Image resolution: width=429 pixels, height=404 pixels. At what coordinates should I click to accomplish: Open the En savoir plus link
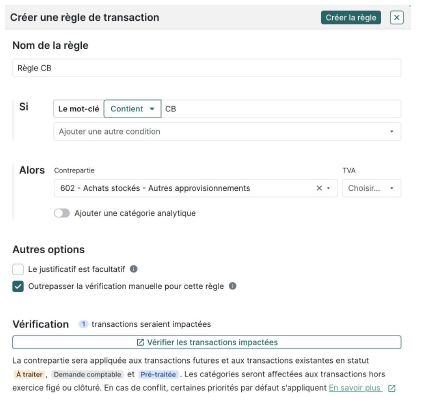click(355, 388)
